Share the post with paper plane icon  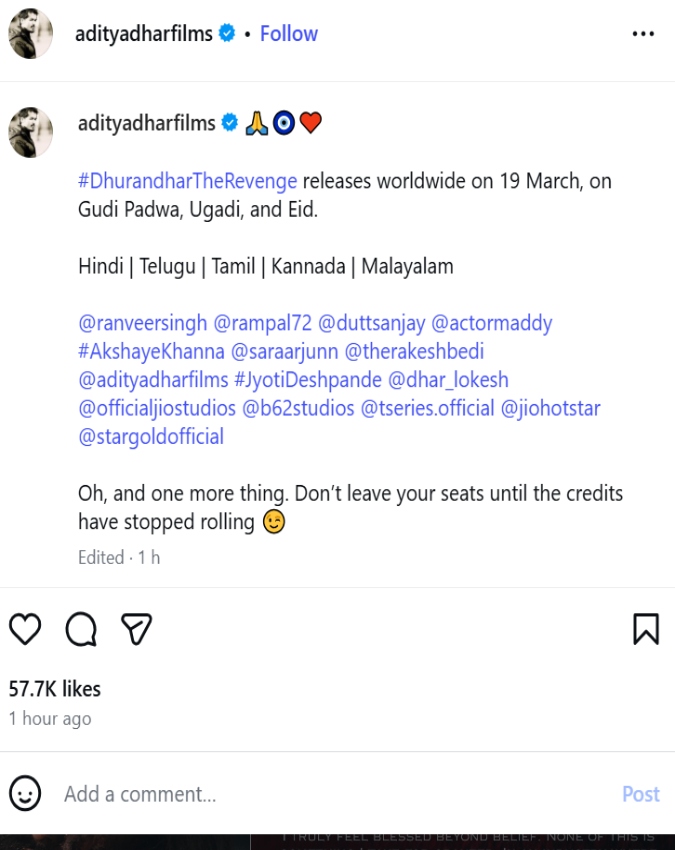point(136,628)
